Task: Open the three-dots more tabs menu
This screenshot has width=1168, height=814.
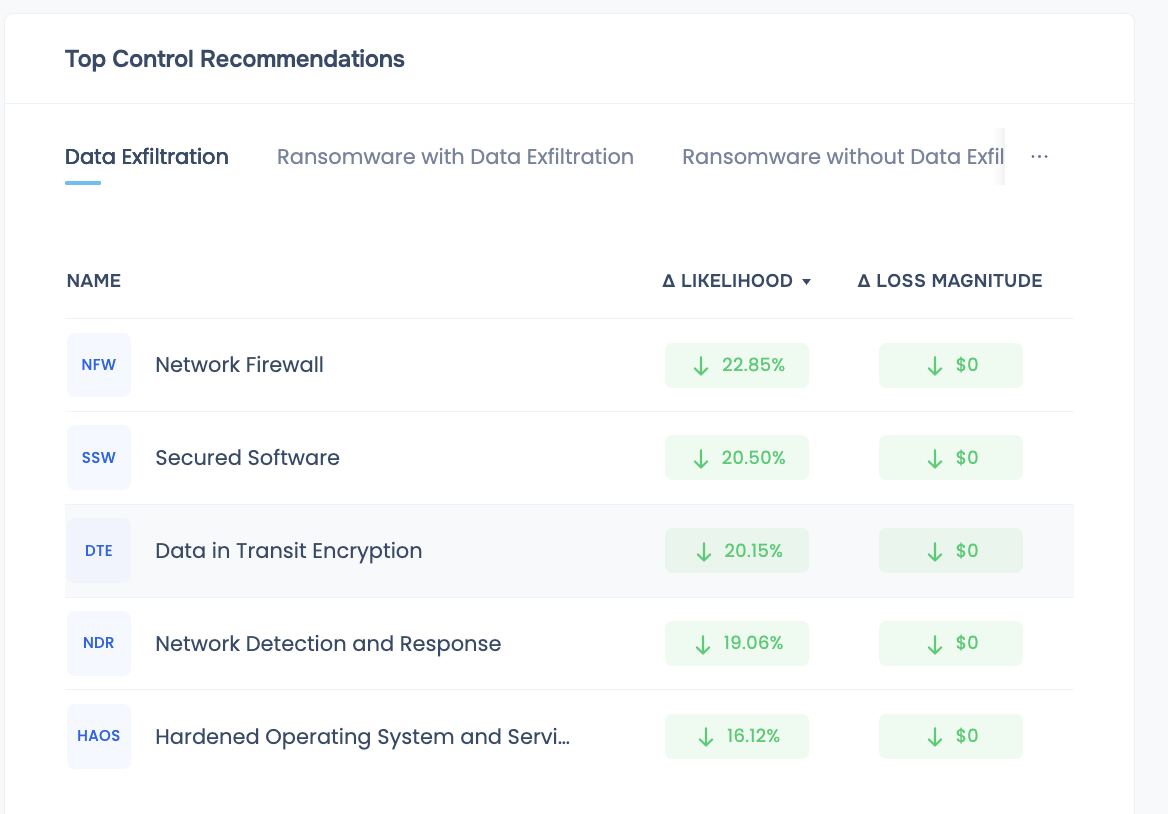Action: 1039,157
